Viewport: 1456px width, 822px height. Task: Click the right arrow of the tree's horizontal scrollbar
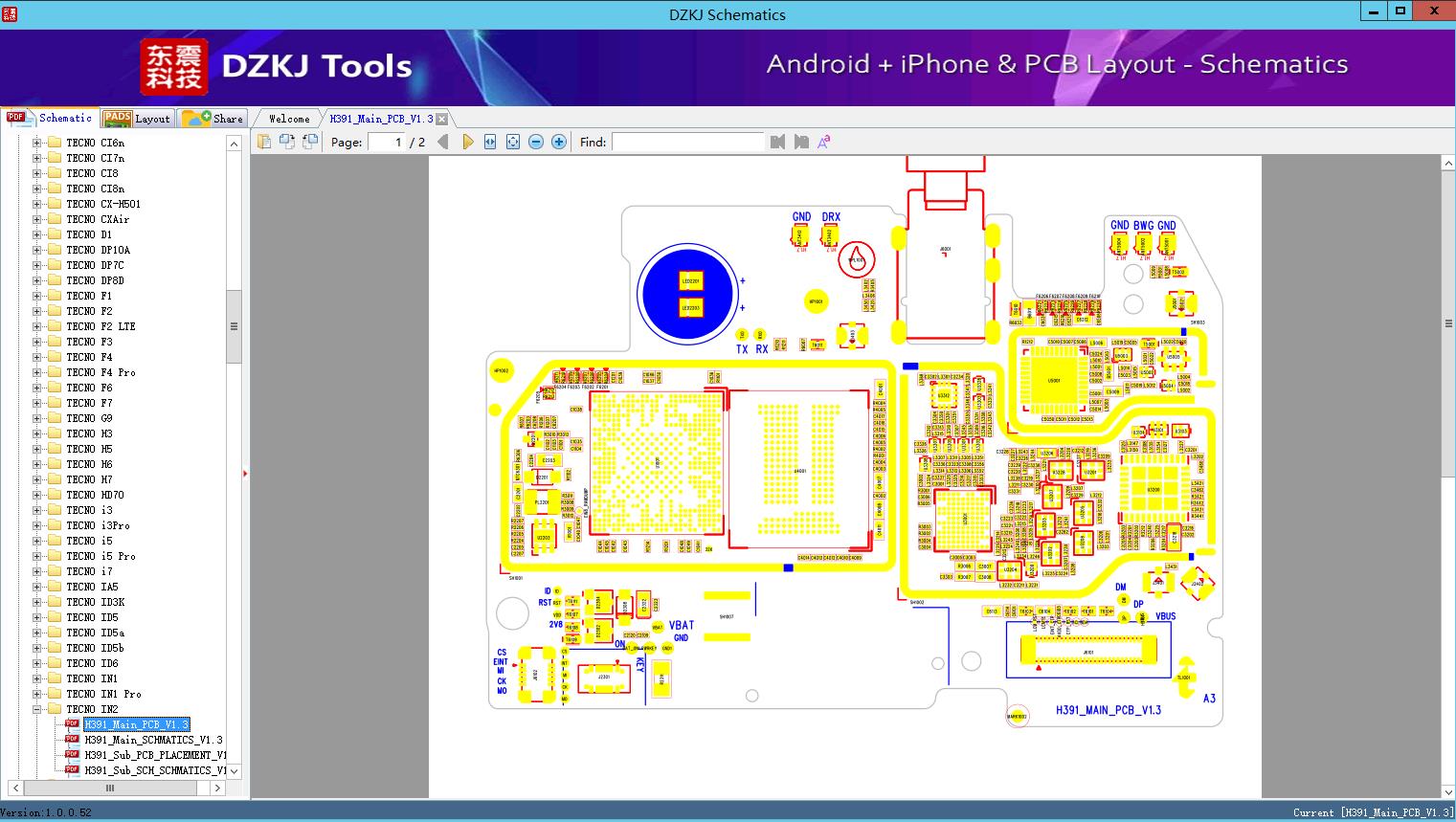click(217, 788)
